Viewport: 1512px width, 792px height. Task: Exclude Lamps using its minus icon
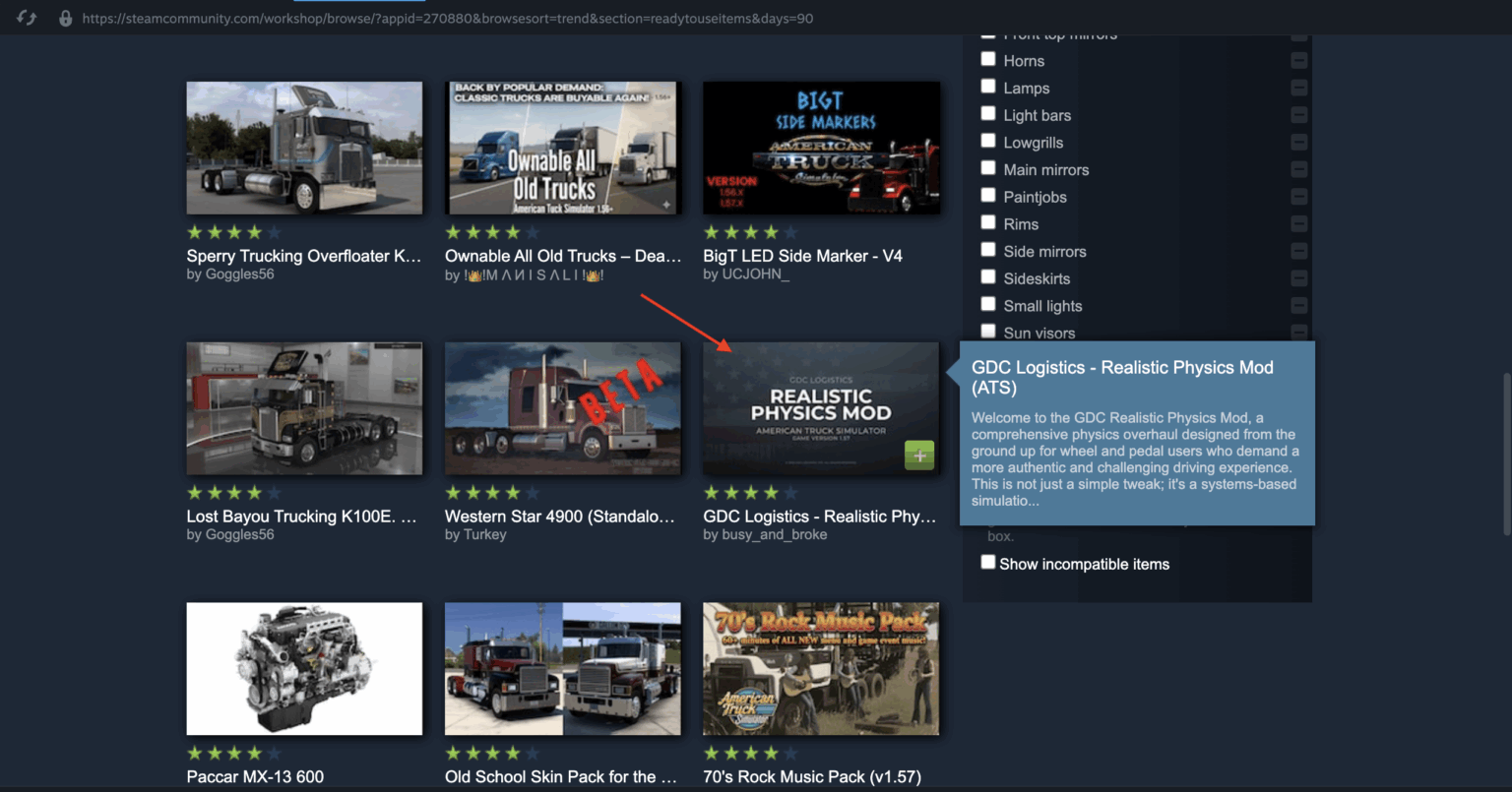pos(1297,87)
